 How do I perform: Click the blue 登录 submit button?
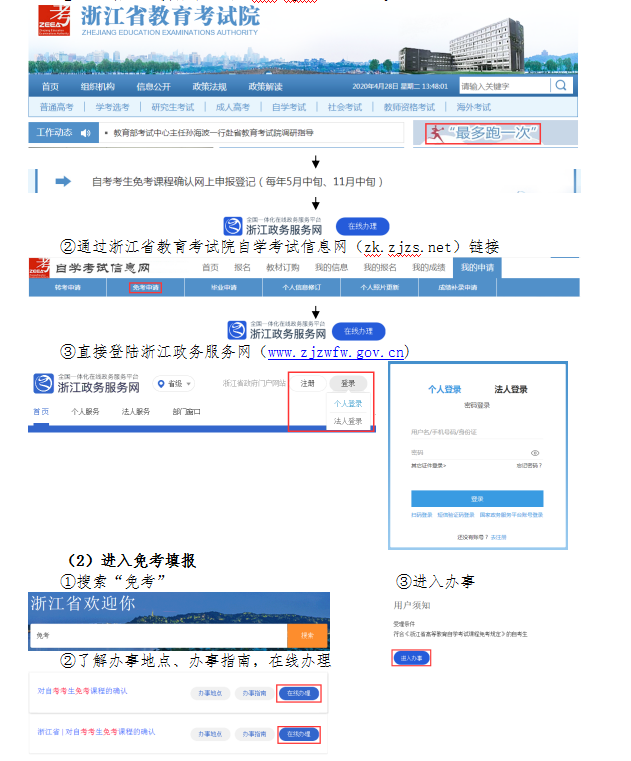click(477, 498)
